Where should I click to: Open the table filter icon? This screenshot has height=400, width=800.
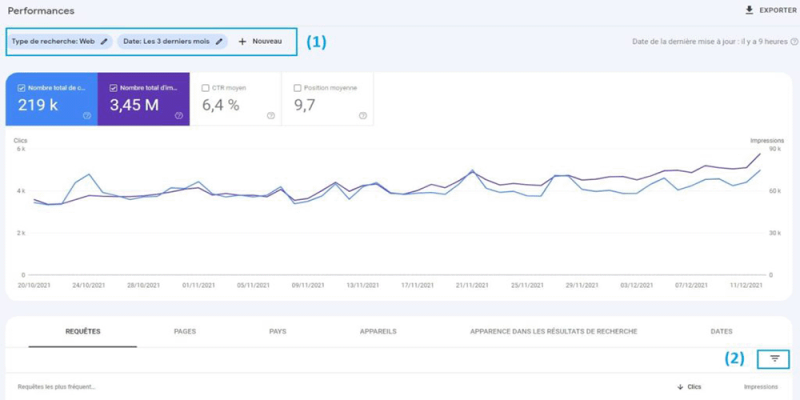point(774,358)
